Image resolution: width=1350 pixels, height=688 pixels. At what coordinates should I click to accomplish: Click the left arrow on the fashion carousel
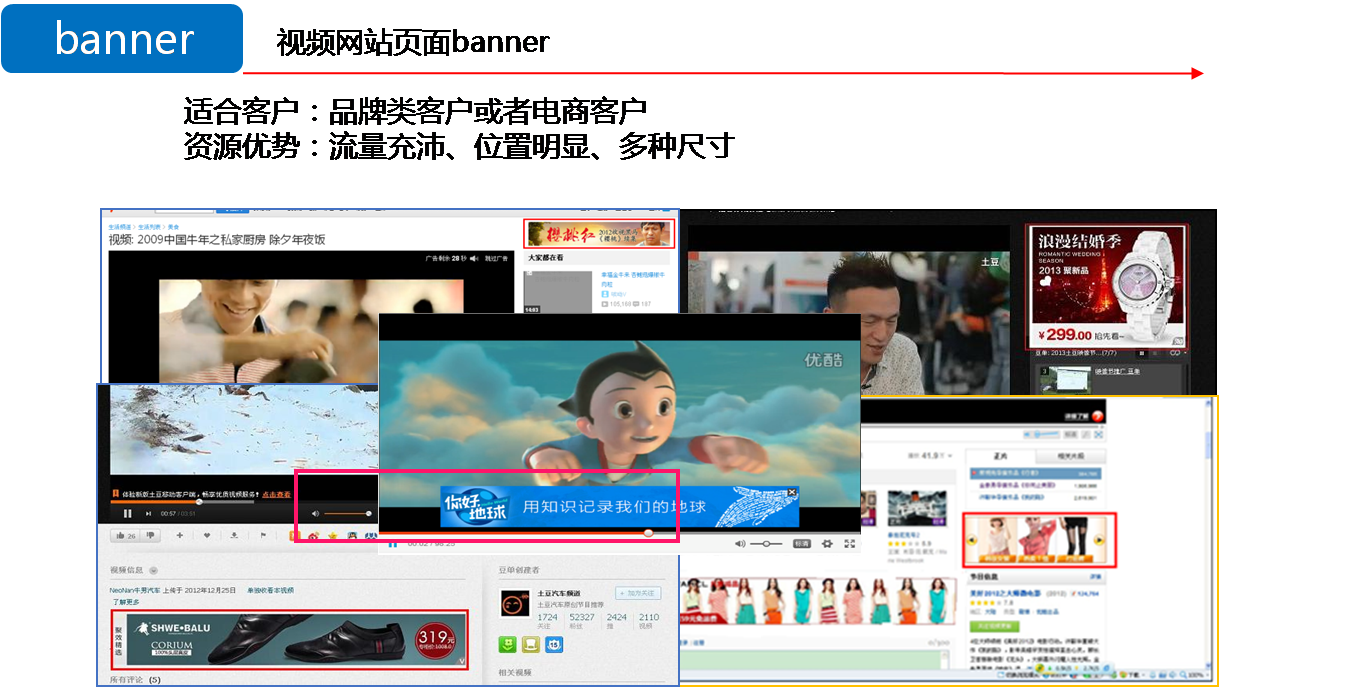(971, 540)
